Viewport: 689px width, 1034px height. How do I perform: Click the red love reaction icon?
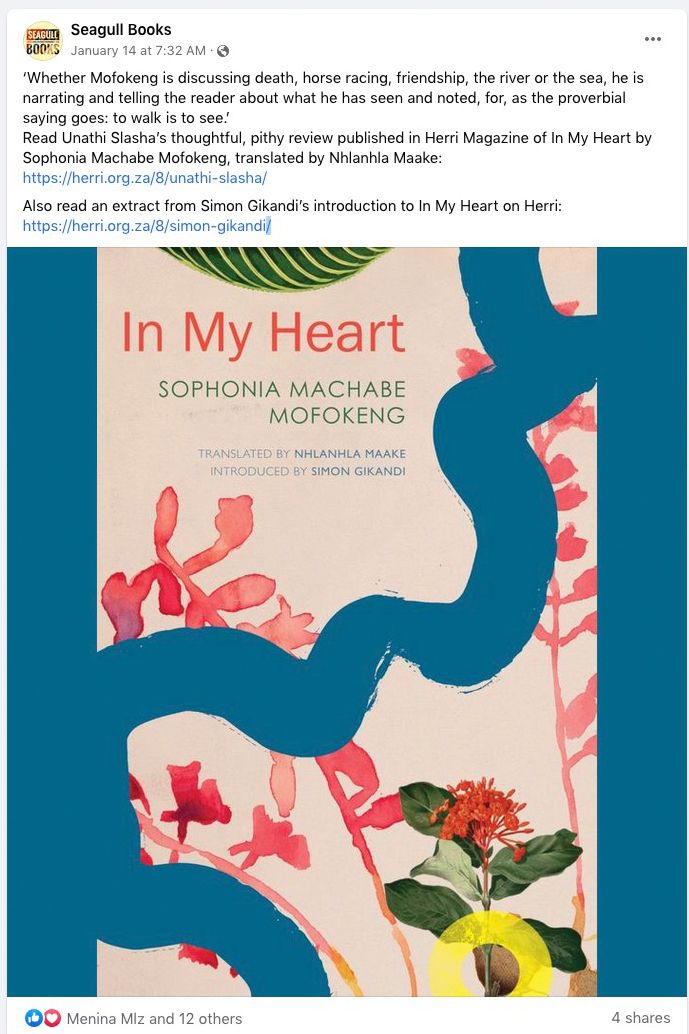[x=52, y=1018]
